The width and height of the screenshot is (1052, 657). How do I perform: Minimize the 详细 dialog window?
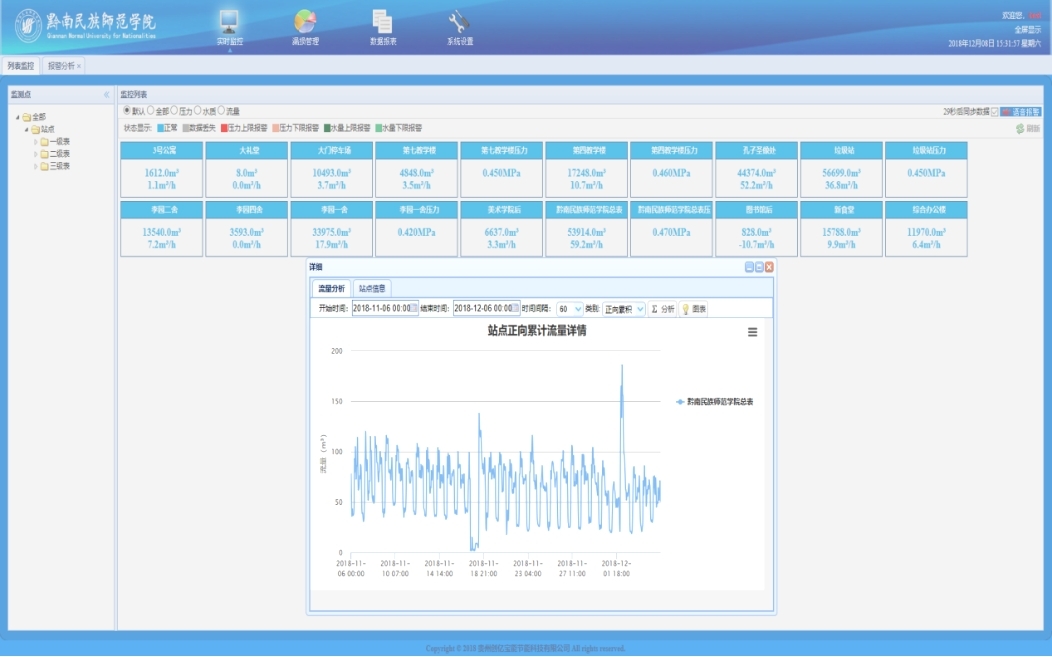749,267
